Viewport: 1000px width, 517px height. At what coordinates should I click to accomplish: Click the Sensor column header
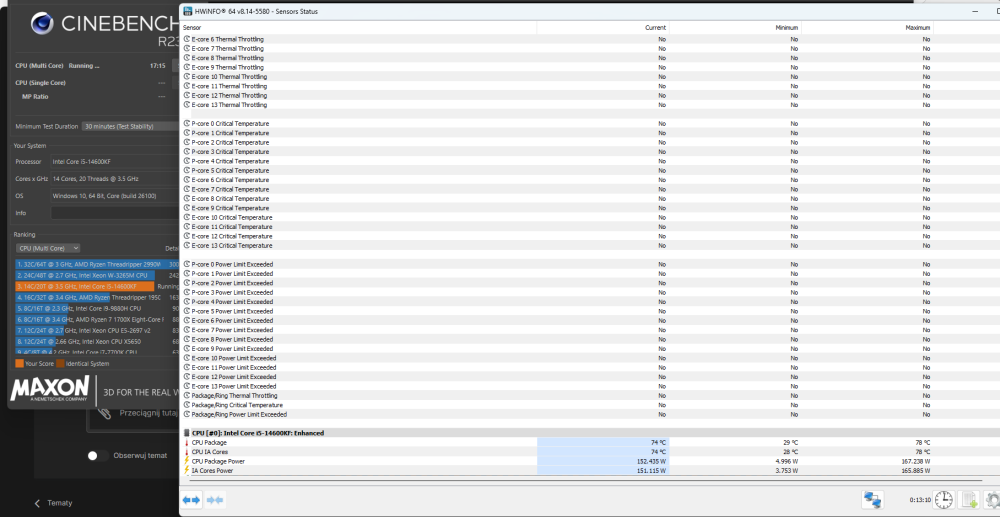[x=359, y=27]
